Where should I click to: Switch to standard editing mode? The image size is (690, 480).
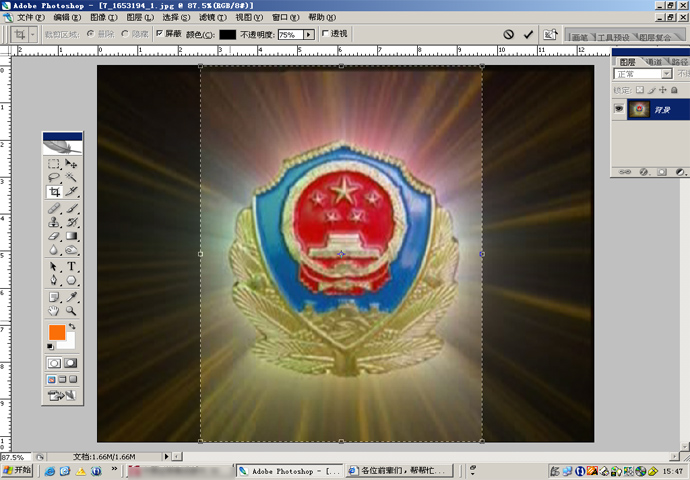coord(54,363)
